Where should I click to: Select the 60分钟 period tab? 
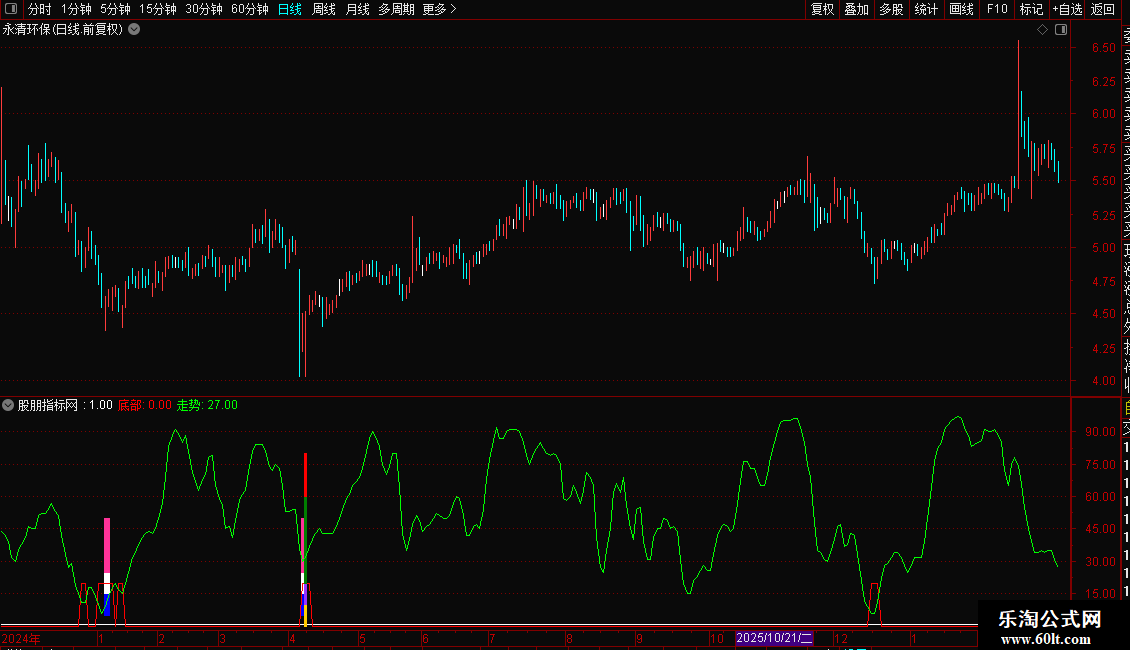(250, 9)
